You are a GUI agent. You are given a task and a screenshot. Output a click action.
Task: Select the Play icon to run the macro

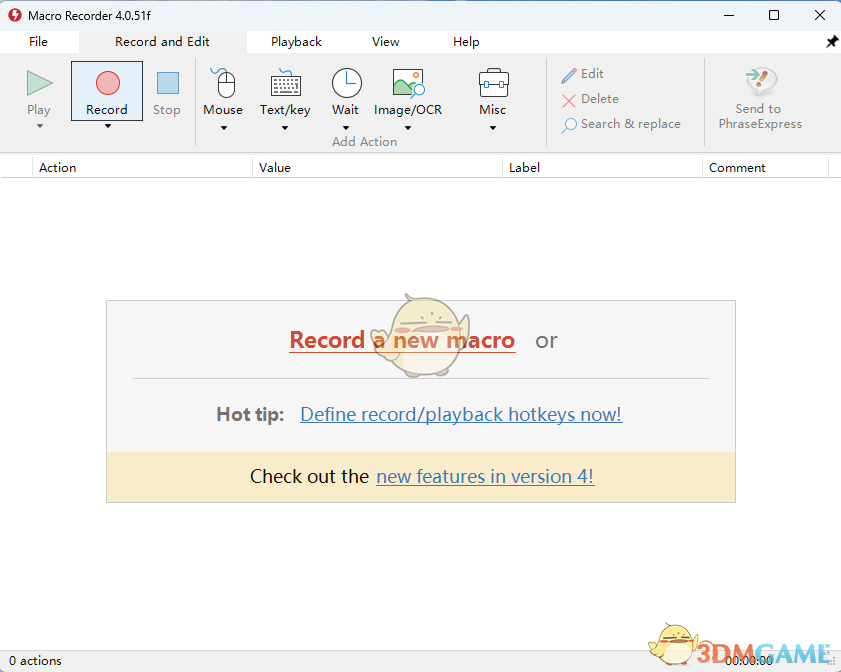[39, 84]
